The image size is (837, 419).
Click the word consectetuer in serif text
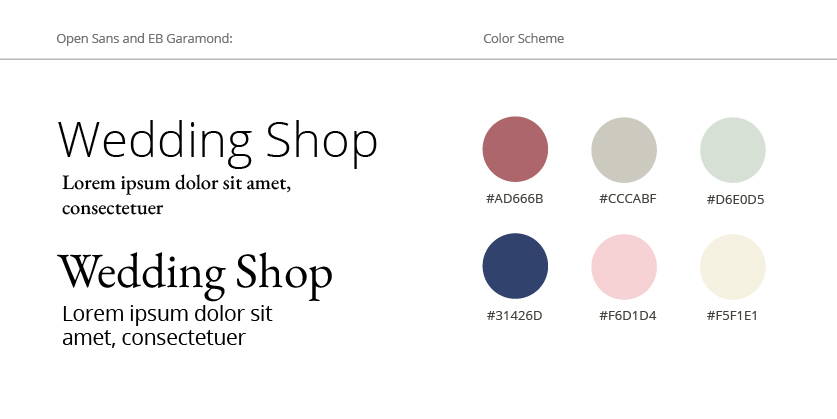tap(113, 208)
